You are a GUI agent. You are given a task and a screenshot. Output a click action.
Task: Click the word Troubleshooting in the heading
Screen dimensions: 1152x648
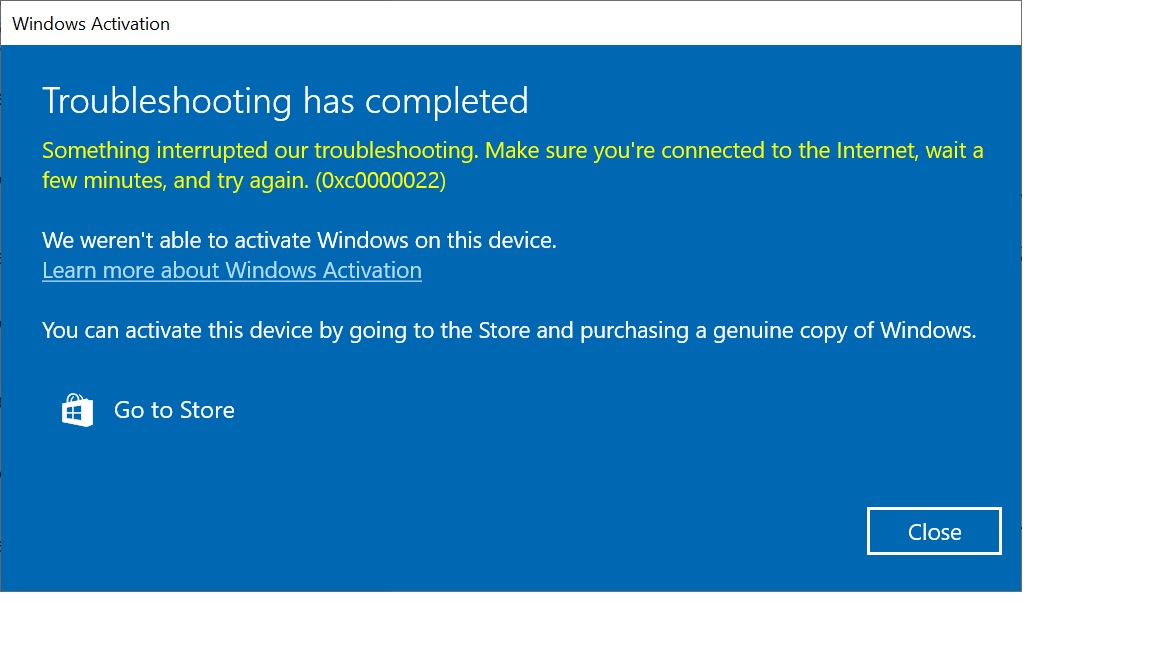click(x=167, y=101)
